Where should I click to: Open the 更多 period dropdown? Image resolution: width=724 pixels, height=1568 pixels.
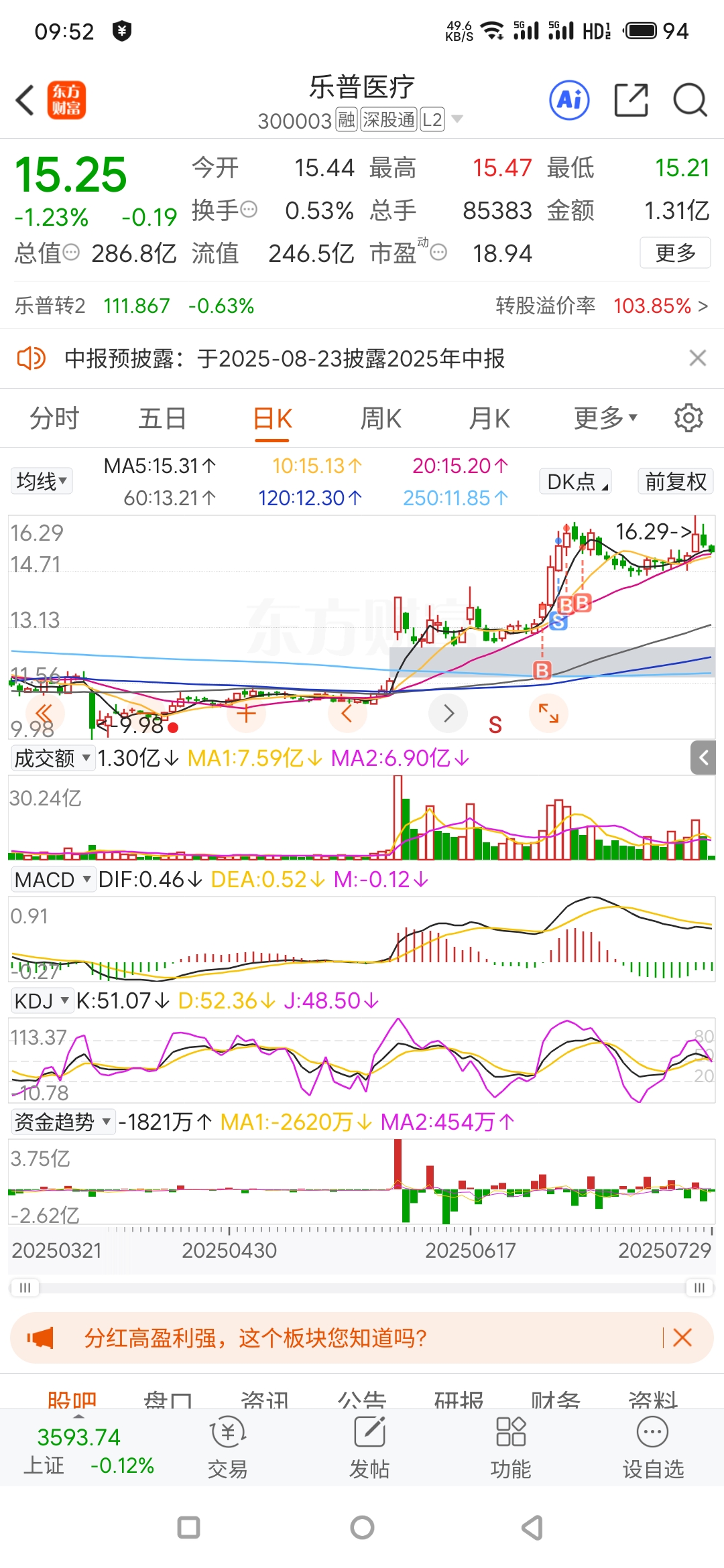pyautogui.click(x=605, y=418)
